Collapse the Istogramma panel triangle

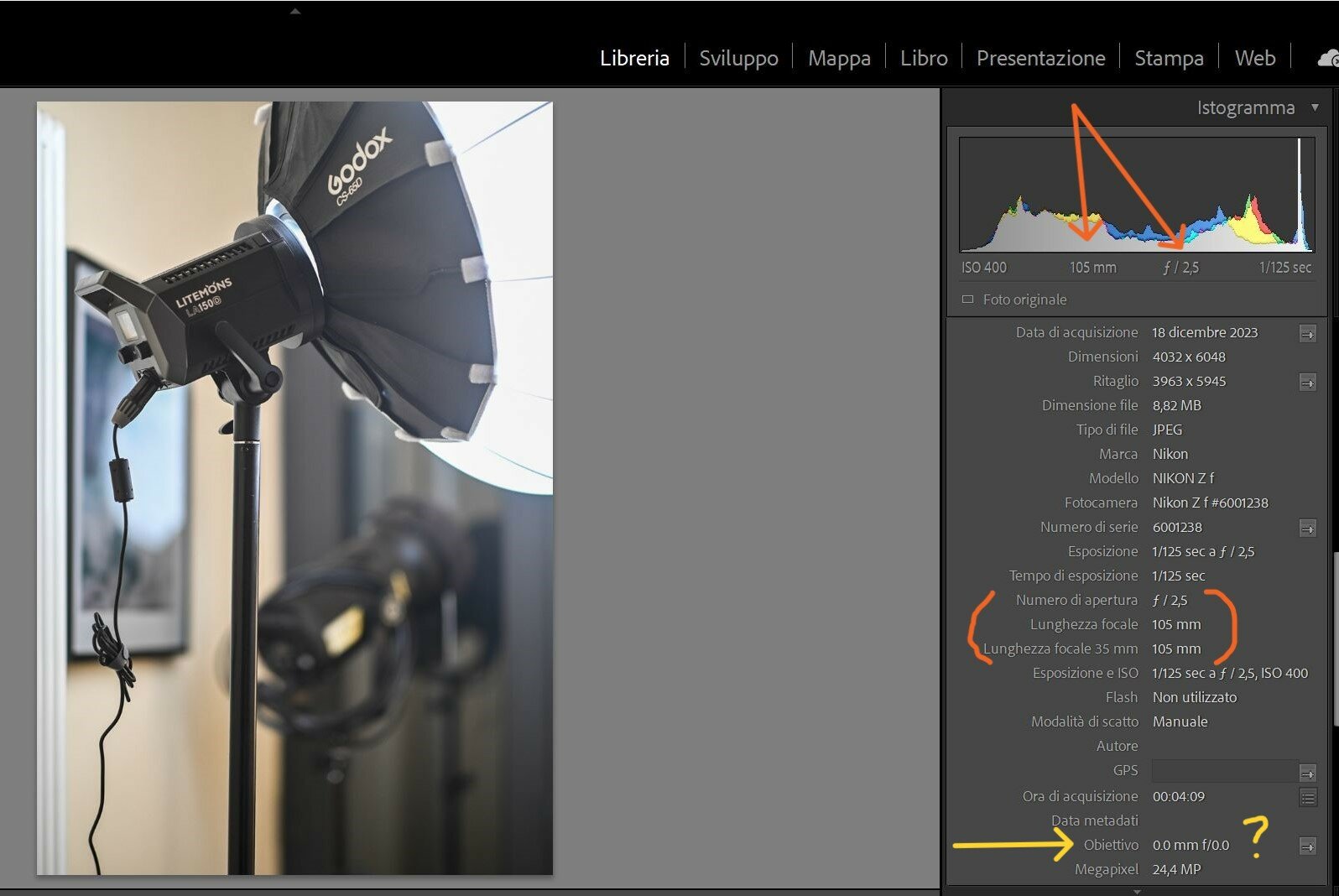[x=1315, y=107]
